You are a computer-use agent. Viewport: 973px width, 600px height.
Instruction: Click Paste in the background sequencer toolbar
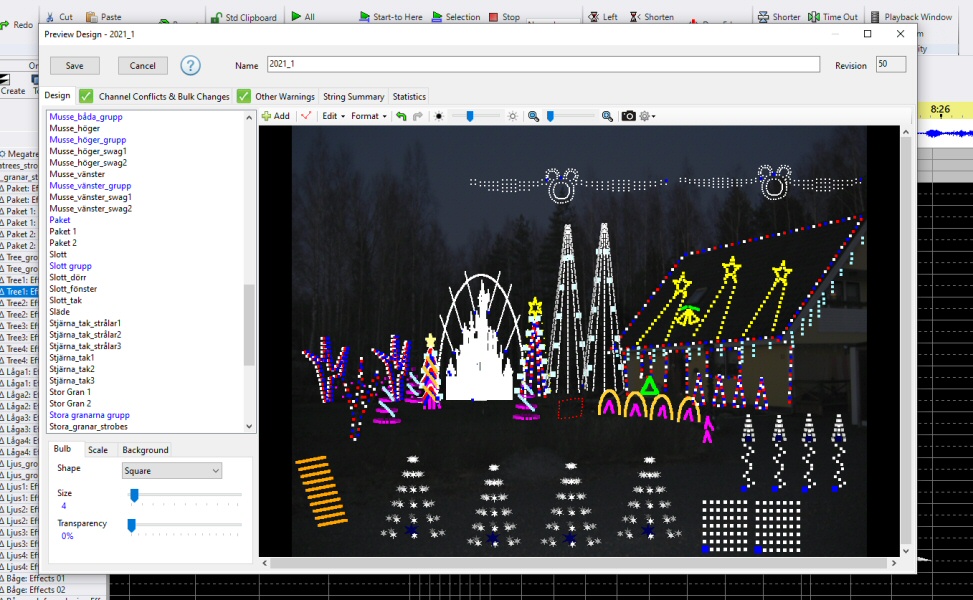[x=104, y=17]
